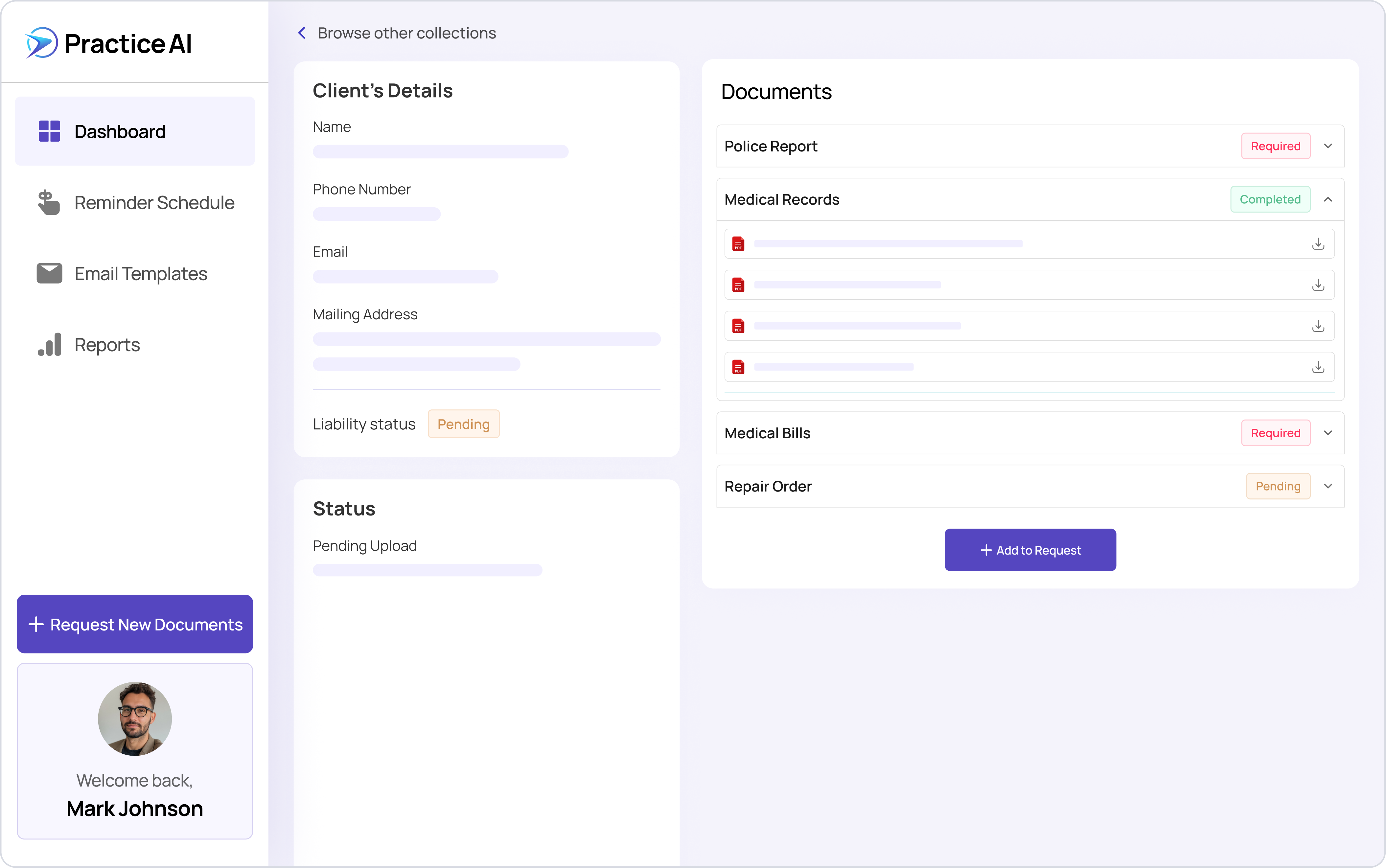
Task: Select the Dashboard grid icon
Action: coord(49,131)
